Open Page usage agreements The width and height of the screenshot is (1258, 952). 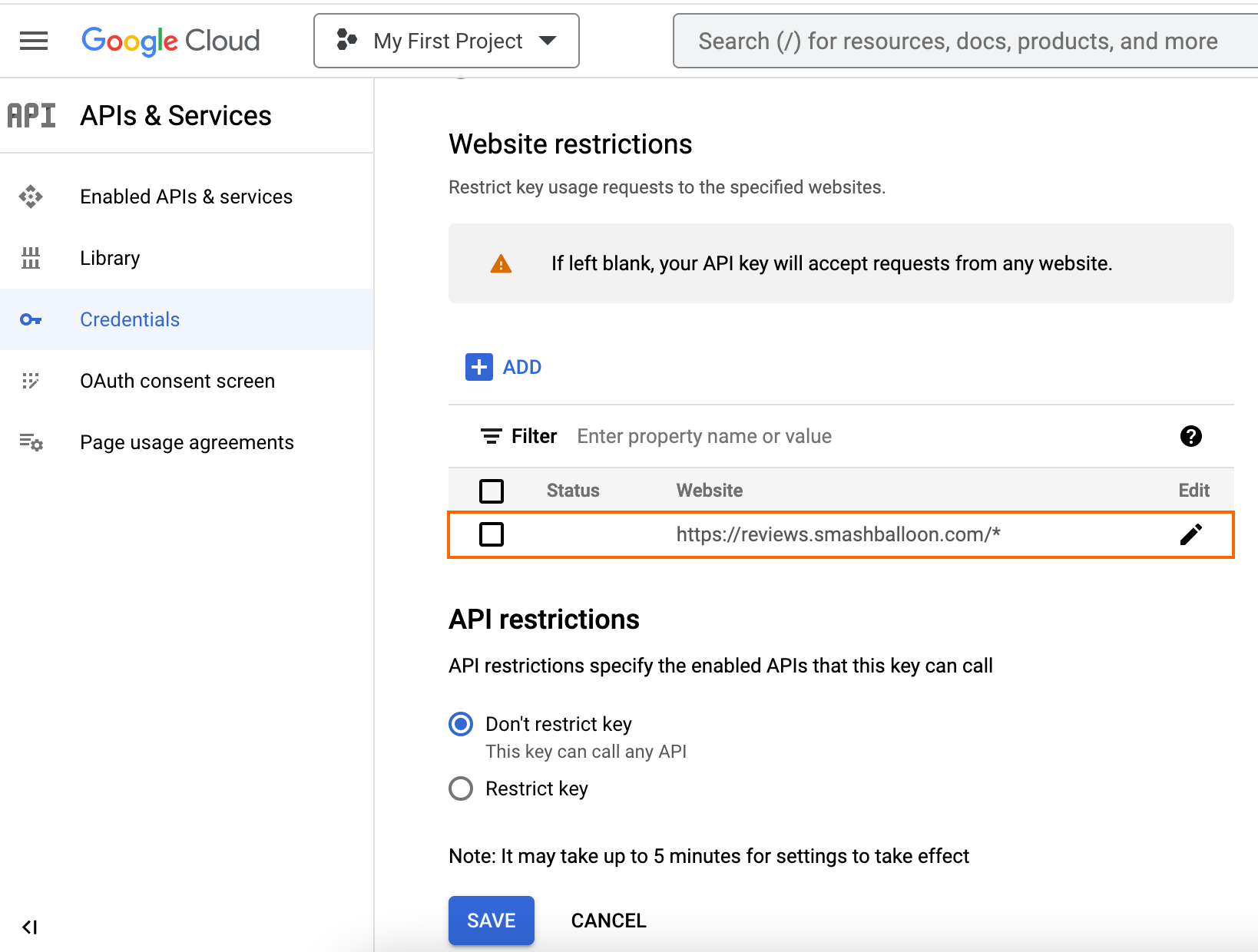[x=187, y=442]
